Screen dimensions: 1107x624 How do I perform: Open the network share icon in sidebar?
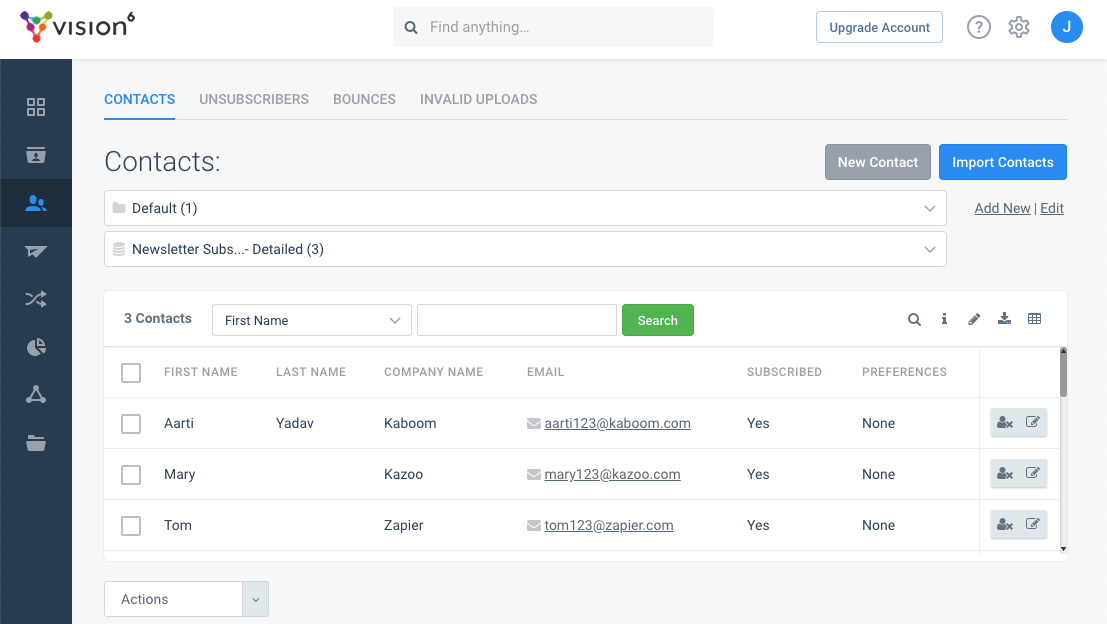[x=36, y=395]
